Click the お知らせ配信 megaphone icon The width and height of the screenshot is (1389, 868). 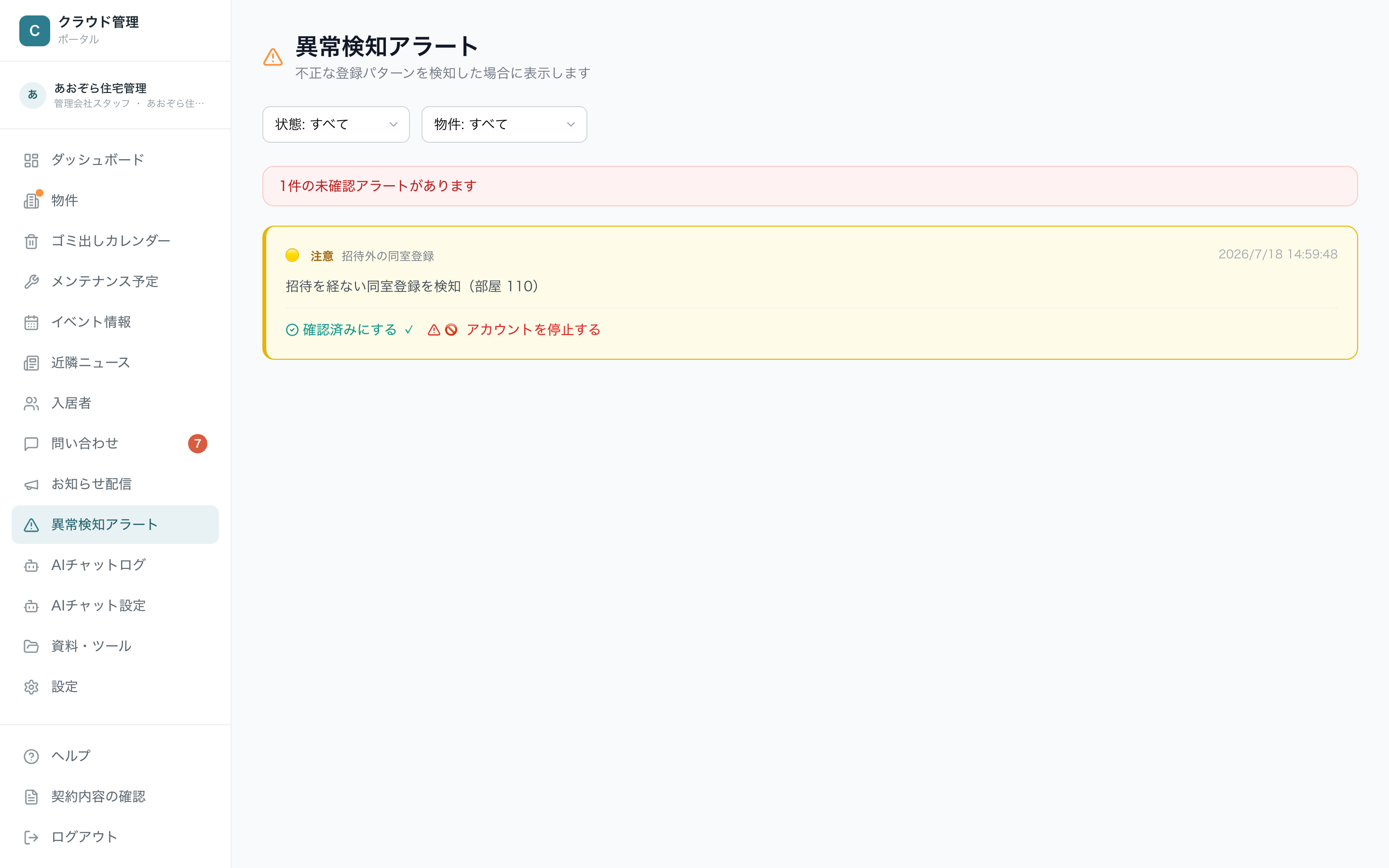click(x=31, y=485)
